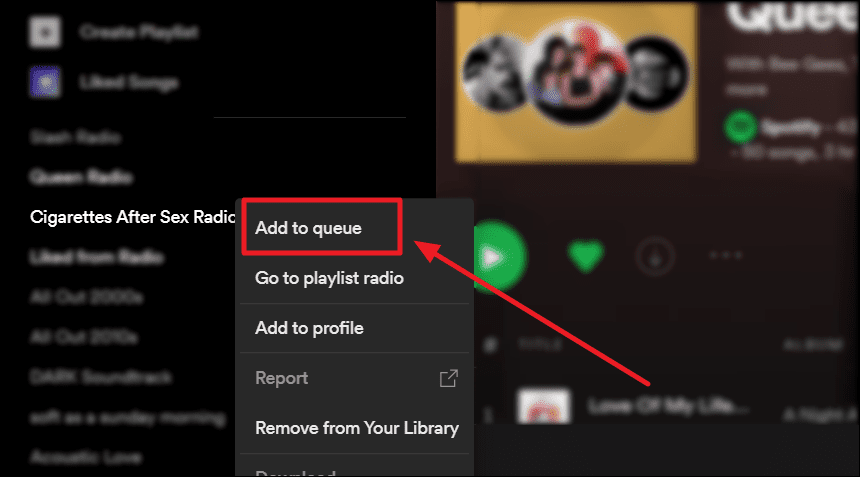Click the Report external link icon

[x=449, y=378]
